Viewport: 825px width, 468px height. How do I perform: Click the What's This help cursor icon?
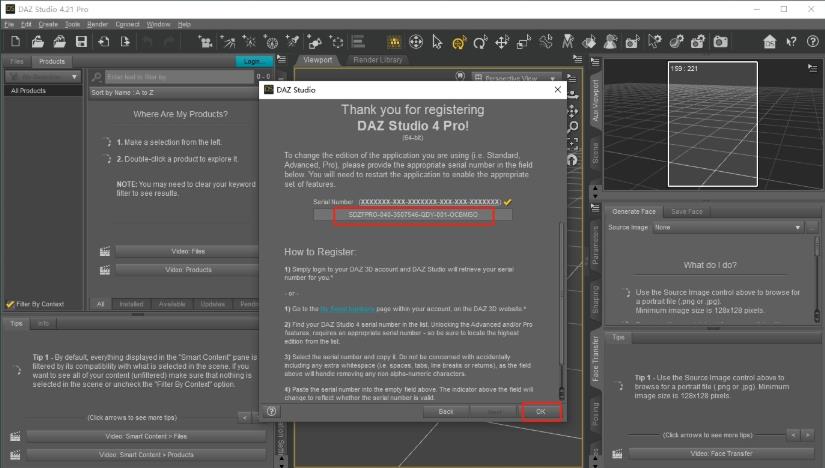pyautogui.click(x=791, y=42)
